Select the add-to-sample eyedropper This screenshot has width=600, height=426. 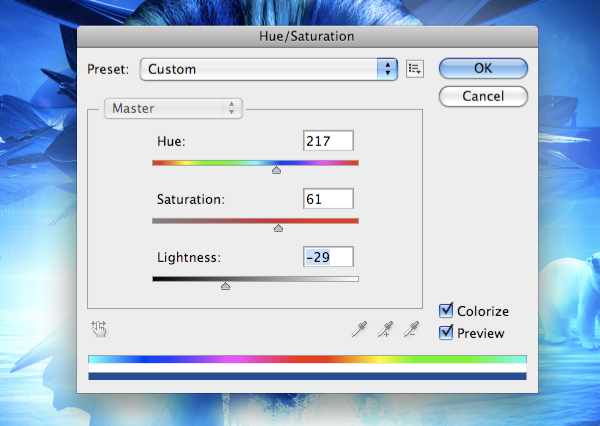(x=385, y=329)
